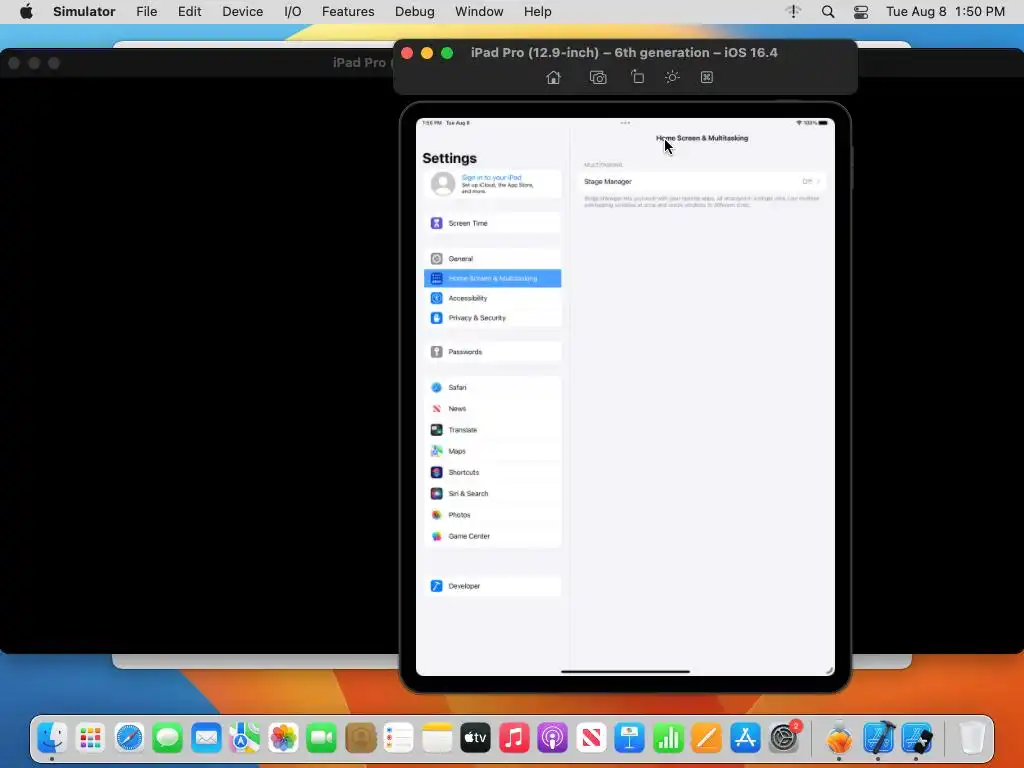Open App Store from the Dock
This screenshot has height=768, width=1024.
(745, 738)
